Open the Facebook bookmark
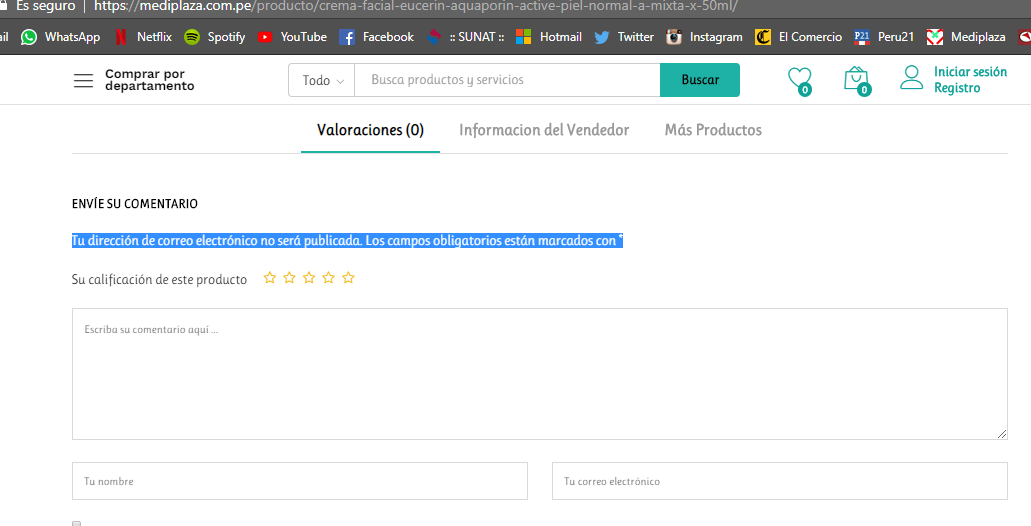Viewport: 1031px width, 526px height. (377, 37)
